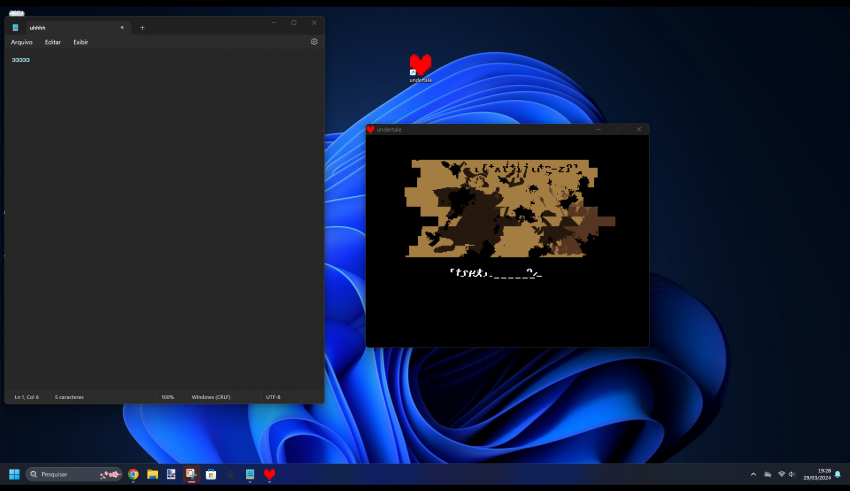The width and height of the screenshot is (850, 491).
Task: Switch to Notepad from the taskbar
Action: point(250,474)
